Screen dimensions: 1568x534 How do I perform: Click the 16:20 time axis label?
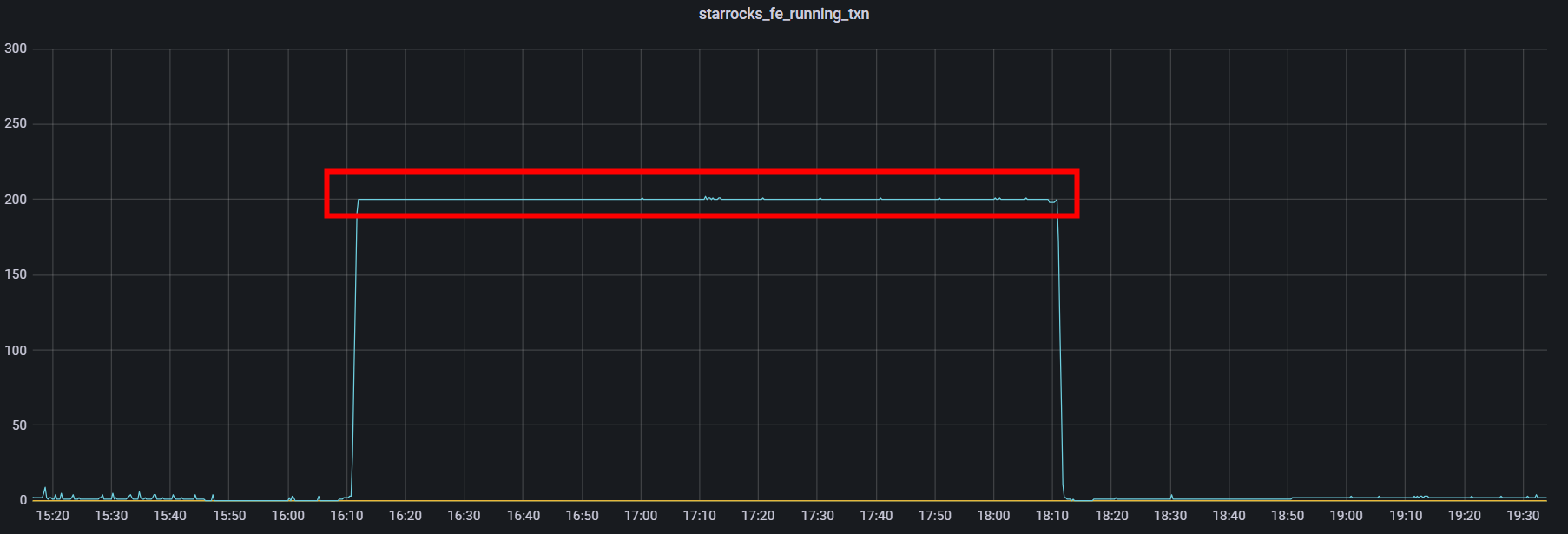pos(405,516)
